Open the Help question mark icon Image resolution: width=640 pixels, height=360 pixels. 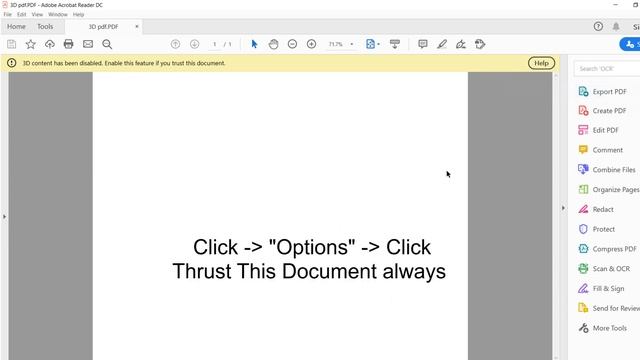pos(598,27)
